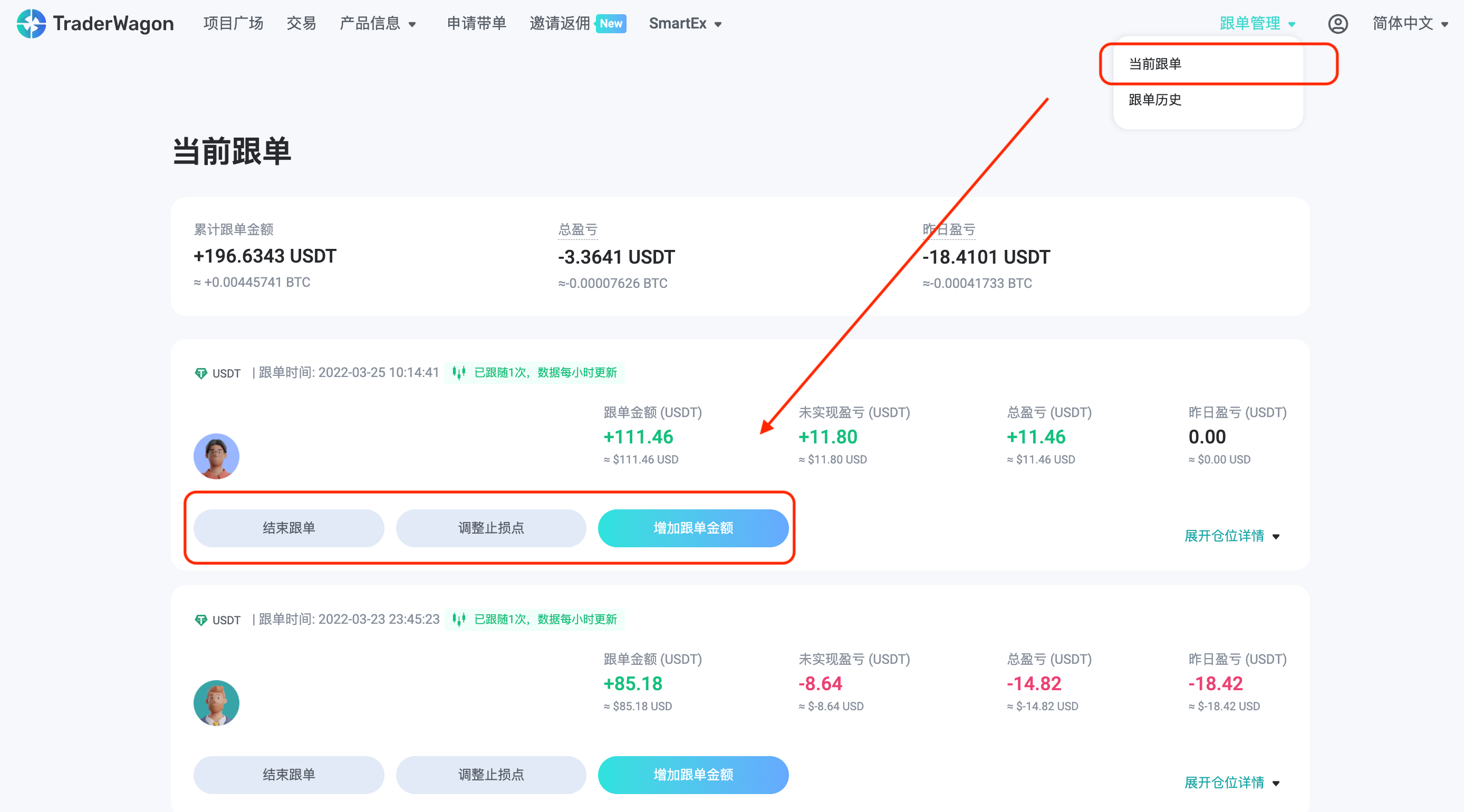Click the 增加跟单金额 button on the first card
Viewport: 1464px width, 812px height.
pos(694,528)
